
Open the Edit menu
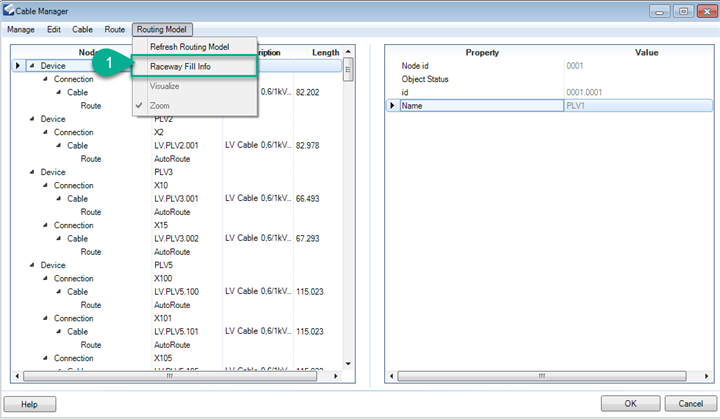tap(54, 29)
